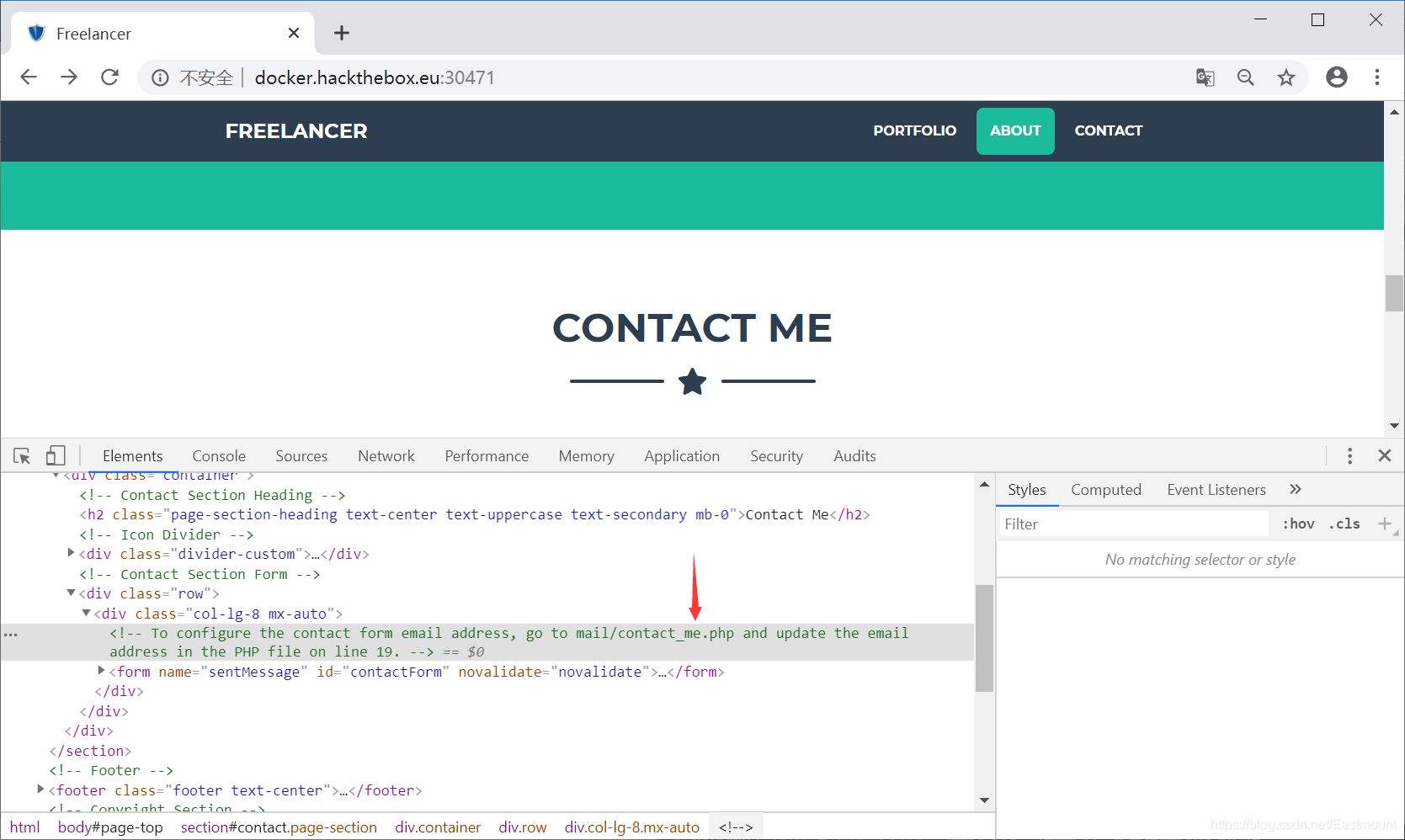1405x840 pixels.
Task: Click the page vertical scrollbar thumb
Action: pyautogui.click(x=1394, y=293)
